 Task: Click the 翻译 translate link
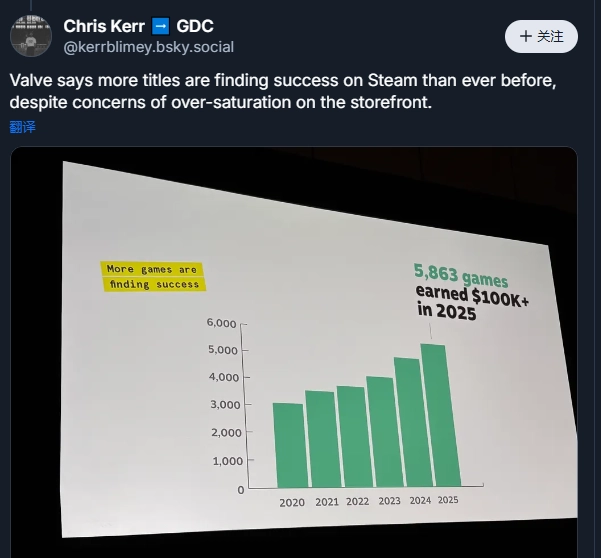click(x=22, y=127)
